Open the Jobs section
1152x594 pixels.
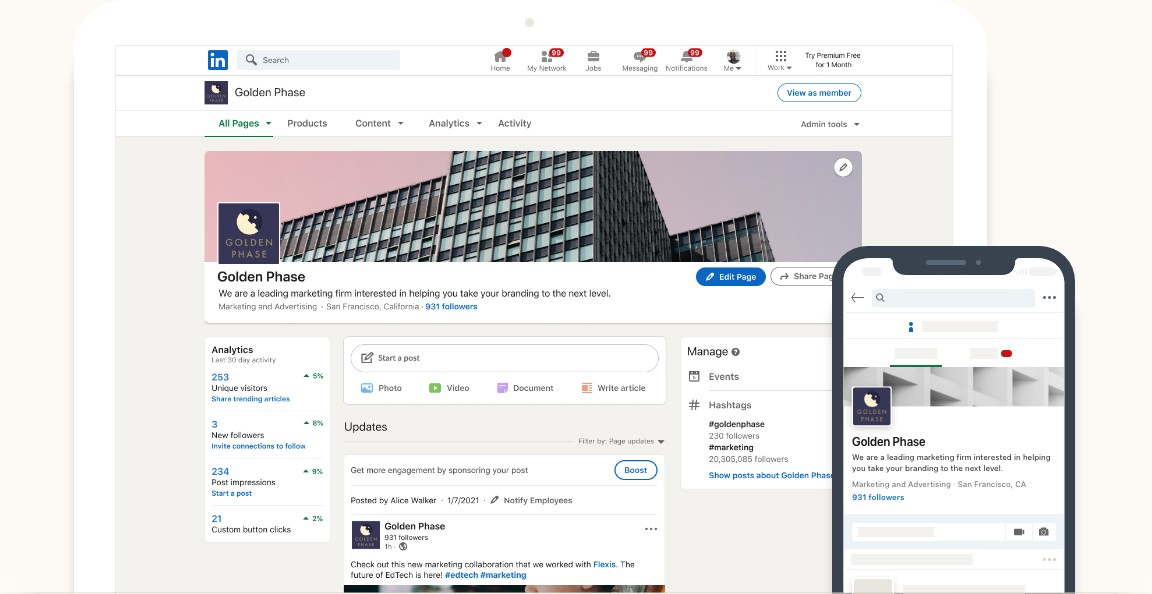[593, 60]
